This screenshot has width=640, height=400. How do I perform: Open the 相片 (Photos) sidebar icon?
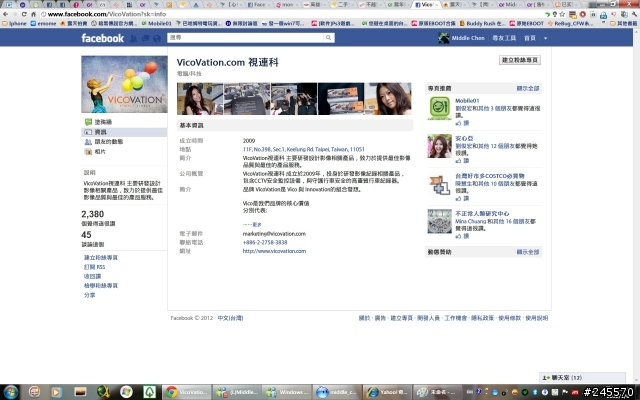coord(88,151)
